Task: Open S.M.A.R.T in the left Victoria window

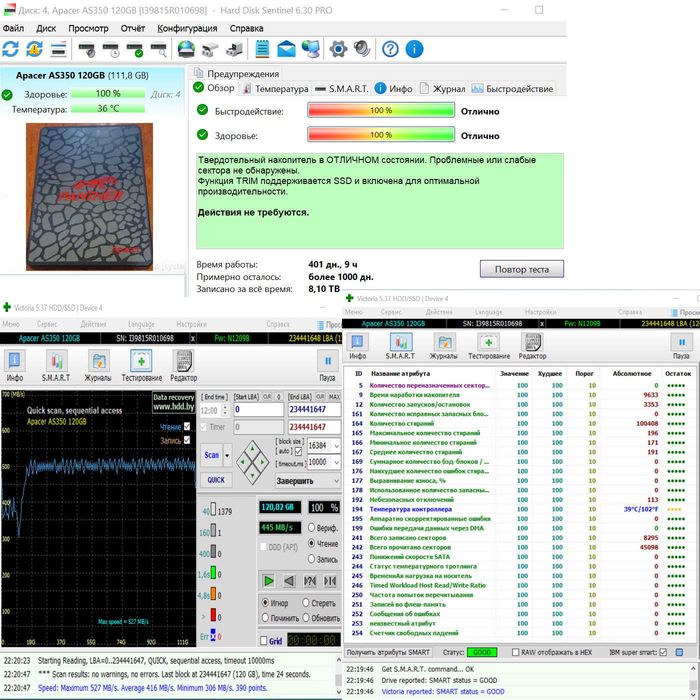Action: [x=56, y=366]
